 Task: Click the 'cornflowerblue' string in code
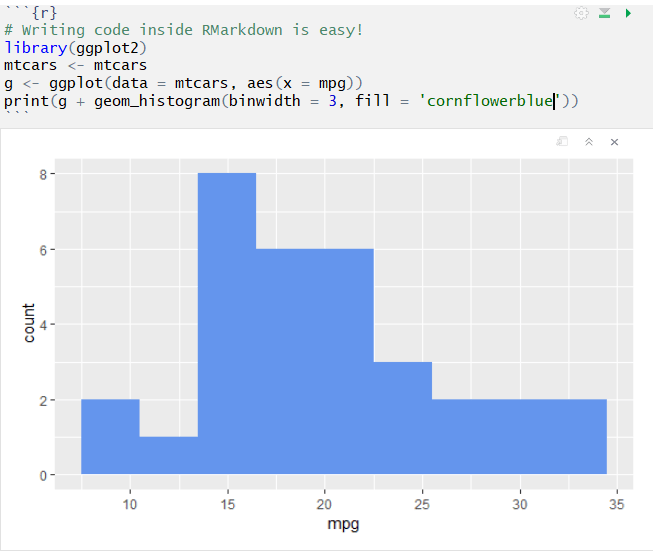490,101
